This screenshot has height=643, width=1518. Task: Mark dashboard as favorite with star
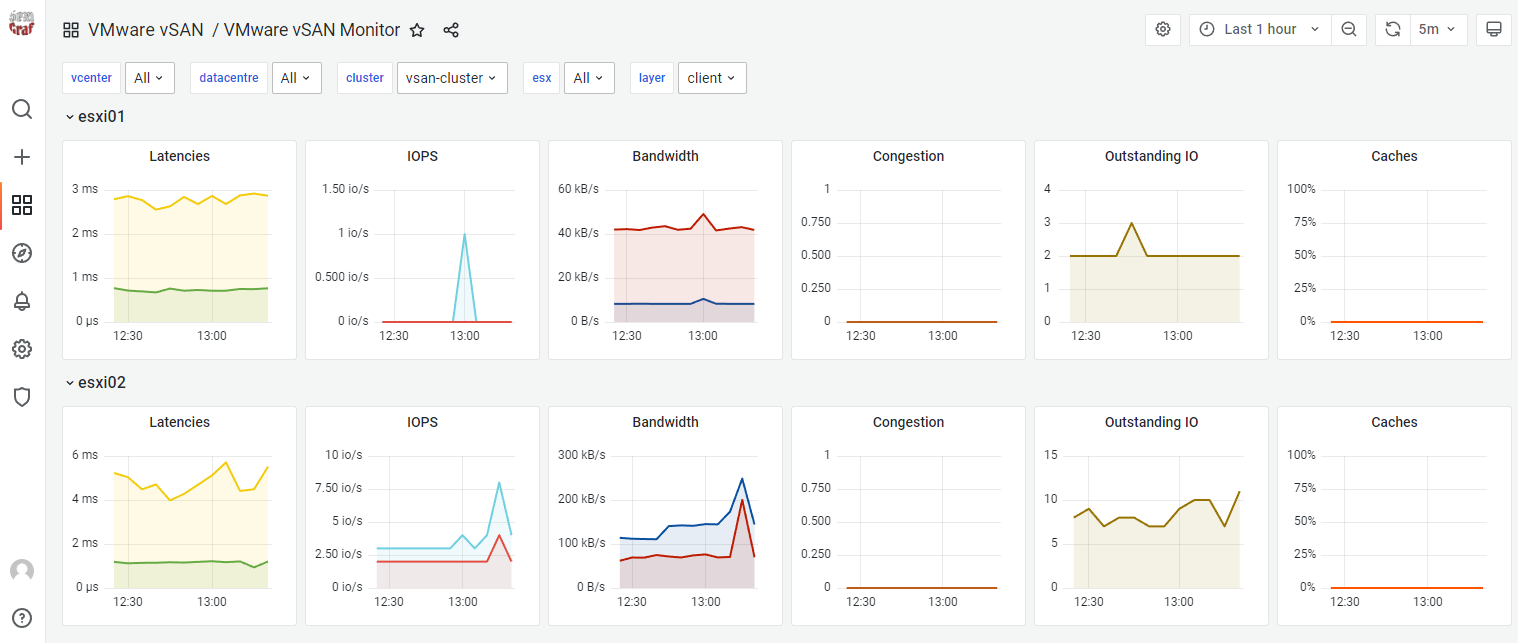(x=418, y=30)
